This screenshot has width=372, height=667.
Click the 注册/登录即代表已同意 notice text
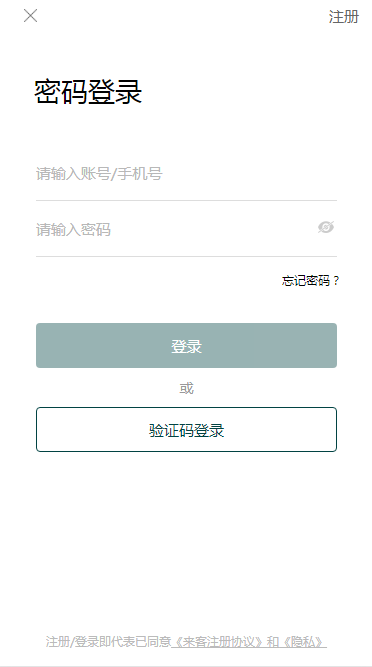point(108,641)
